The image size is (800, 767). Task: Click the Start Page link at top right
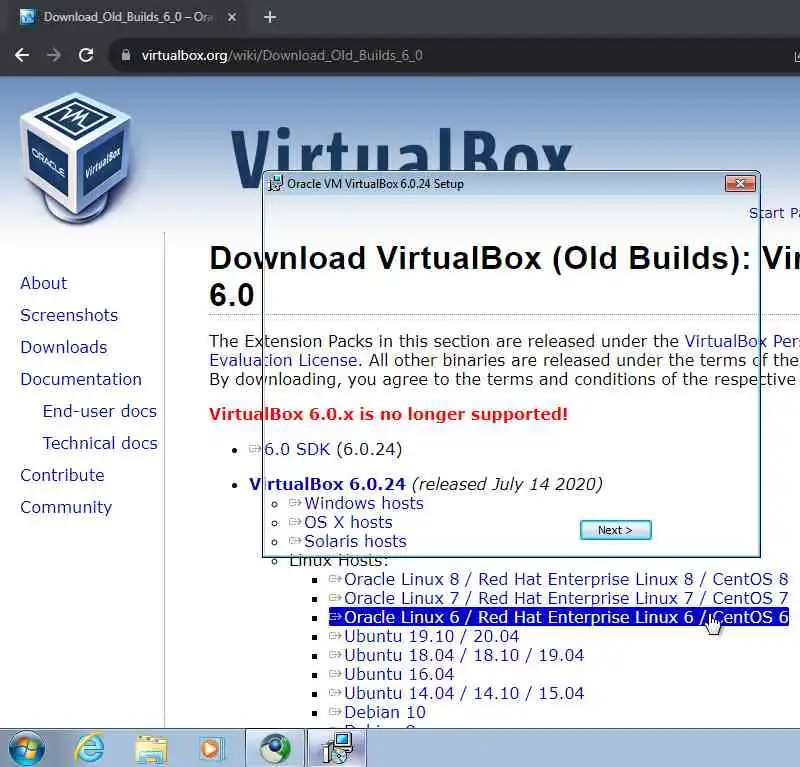(x=774, y=213)
